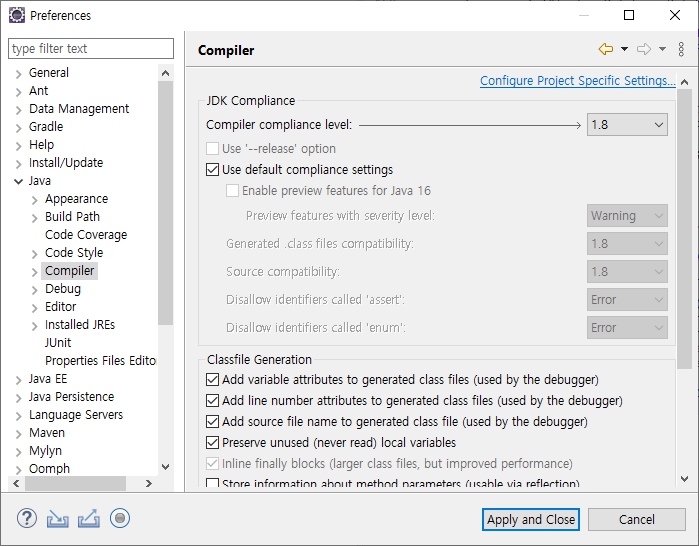Viewport: 699px width, 546px height.
Task: Select Help preferences item
Action: pyautogui.click(x=41, y=145)
